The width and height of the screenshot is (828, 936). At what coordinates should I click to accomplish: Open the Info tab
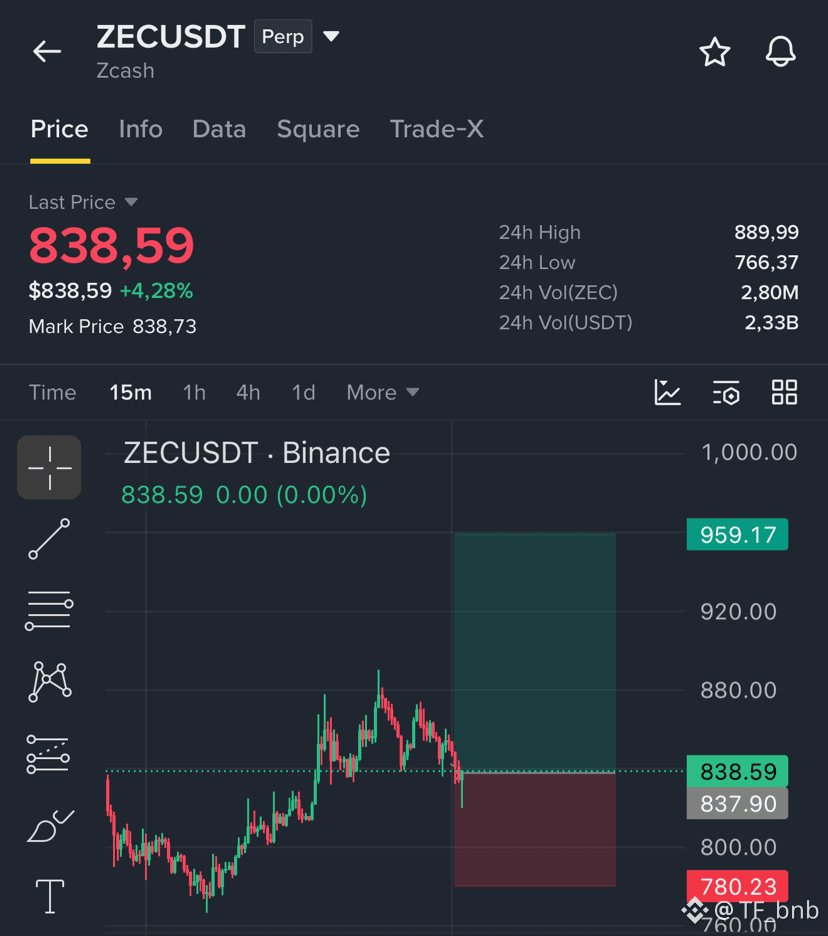click(x=140, y=129)
